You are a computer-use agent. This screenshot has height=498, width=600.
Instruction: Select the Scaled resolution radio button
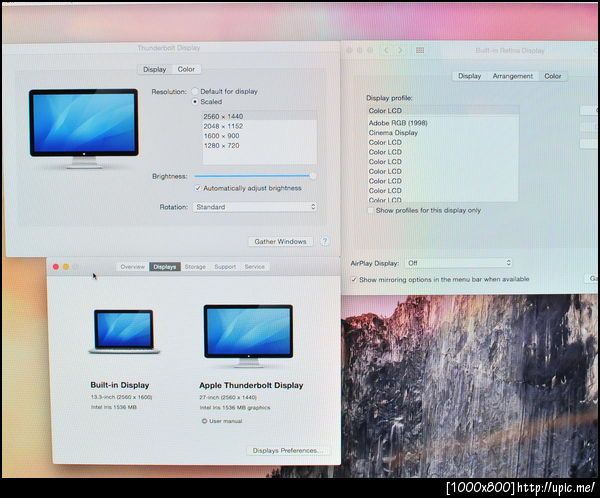coord(195,102)
